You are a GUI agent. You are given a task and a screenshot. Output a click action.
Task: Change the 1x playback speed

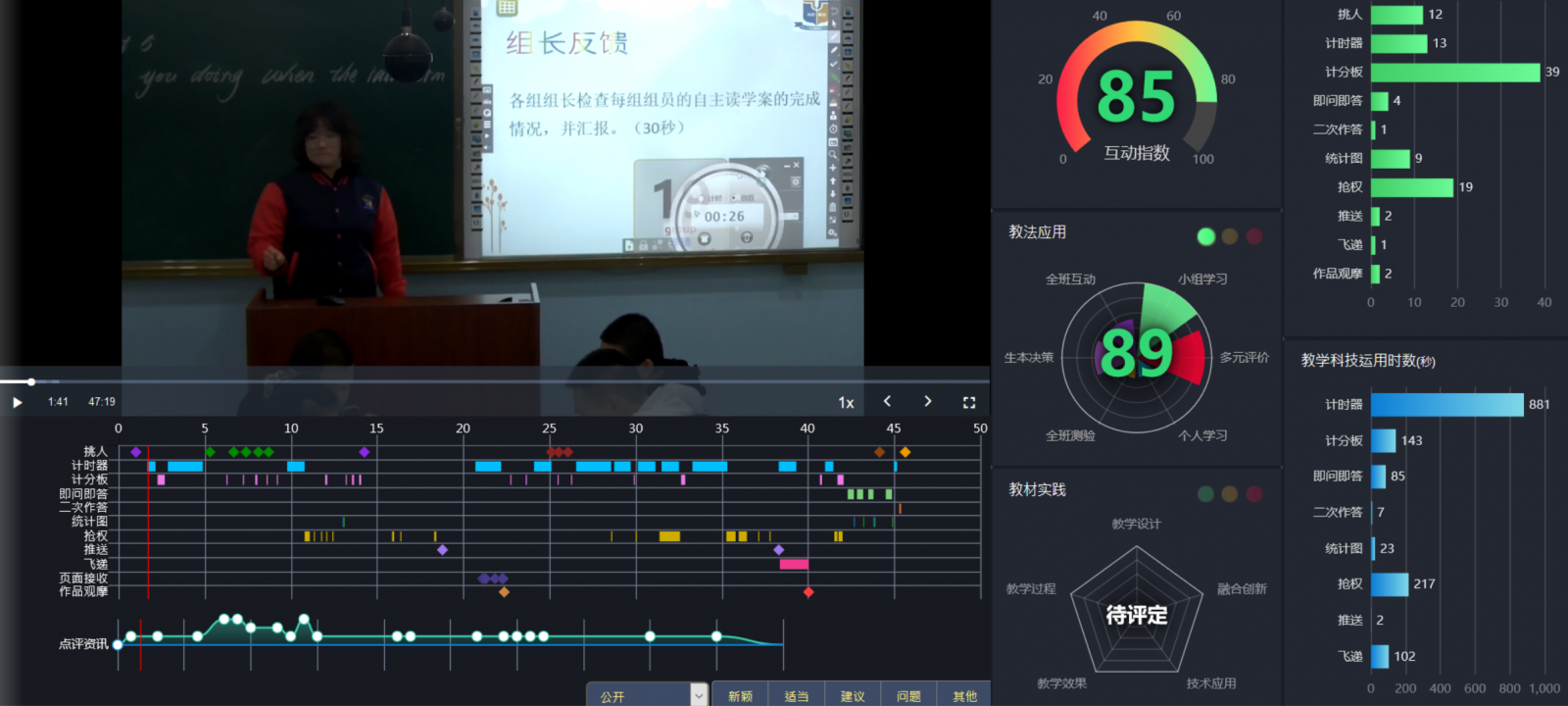(x=846, y=403)
